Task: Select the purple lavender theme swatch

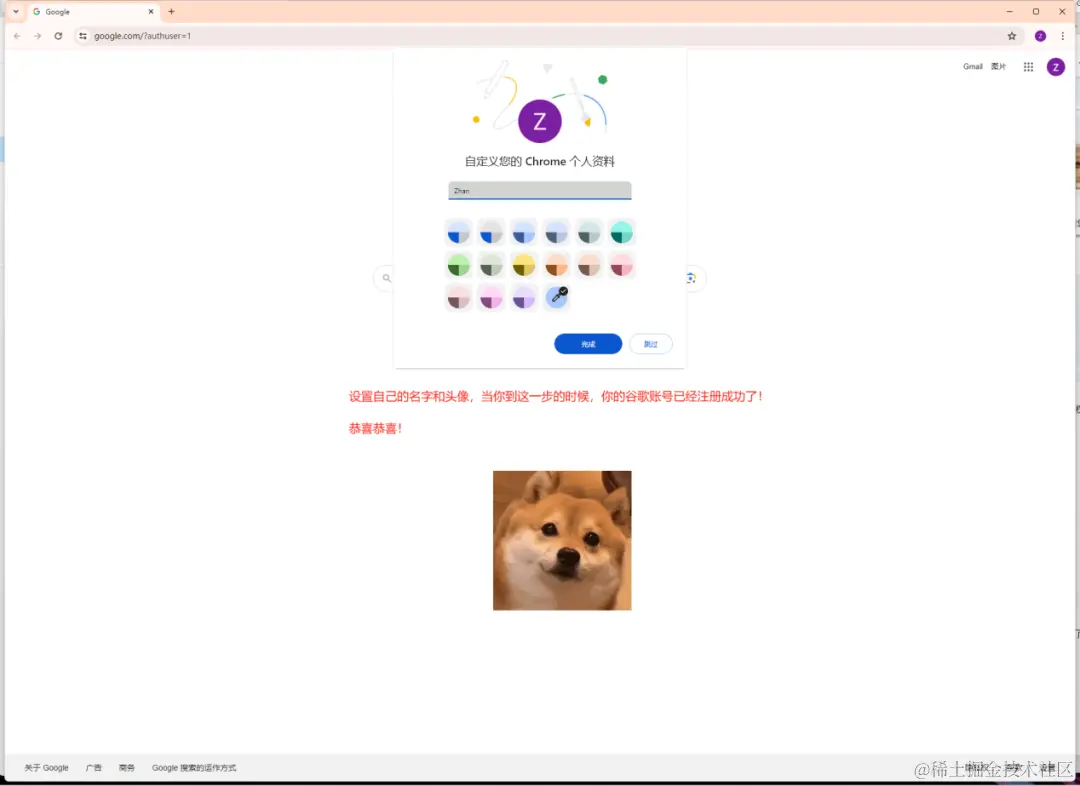Action: click(523, 298)
